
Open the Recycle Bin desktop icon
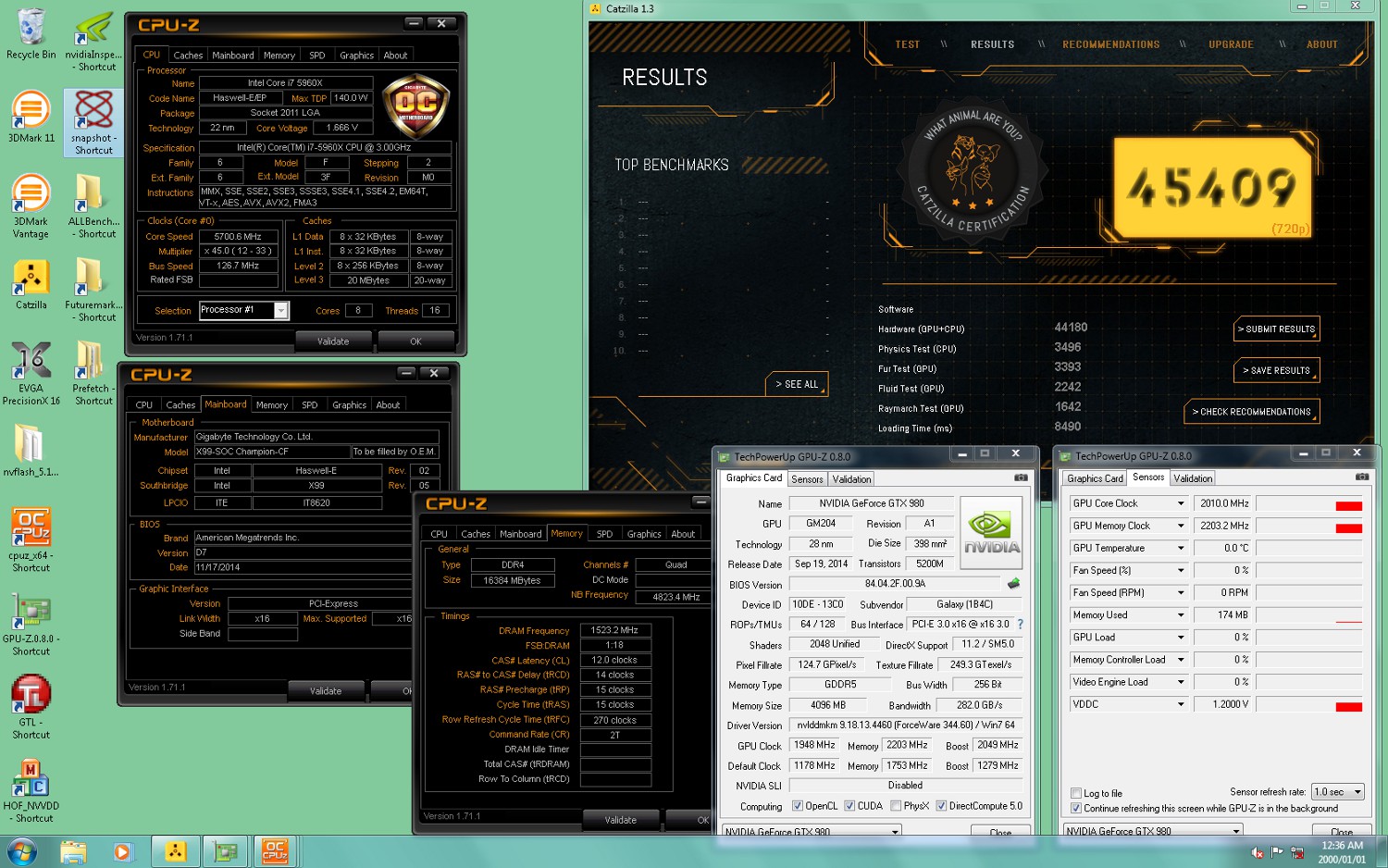31,35
